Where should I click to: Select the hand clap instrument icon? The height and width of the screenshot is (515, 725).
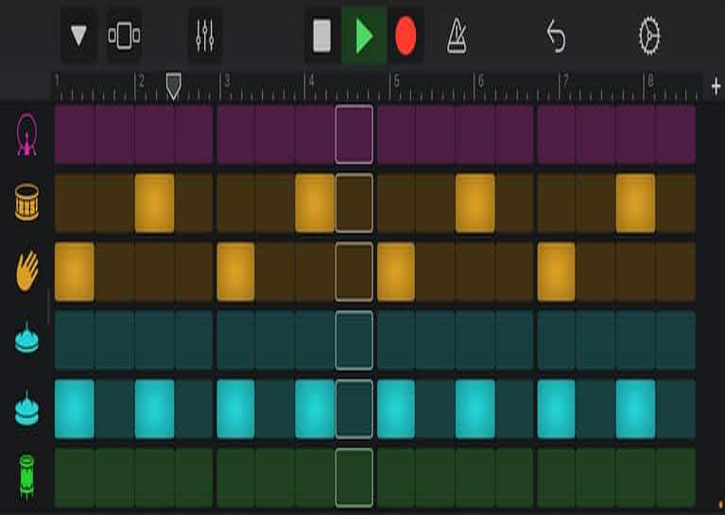coord(25,271)
